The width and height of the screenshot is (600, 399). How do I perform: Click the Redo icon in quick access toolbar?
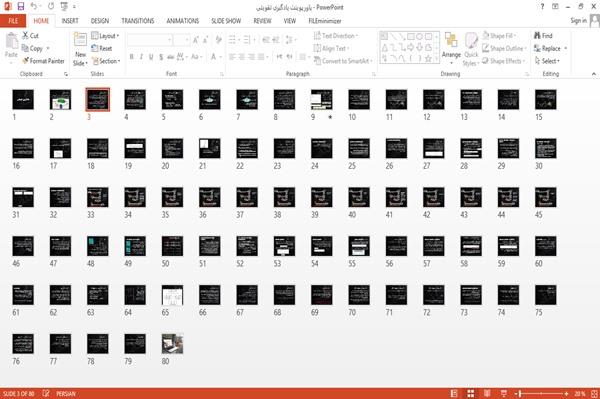point(51,7)
